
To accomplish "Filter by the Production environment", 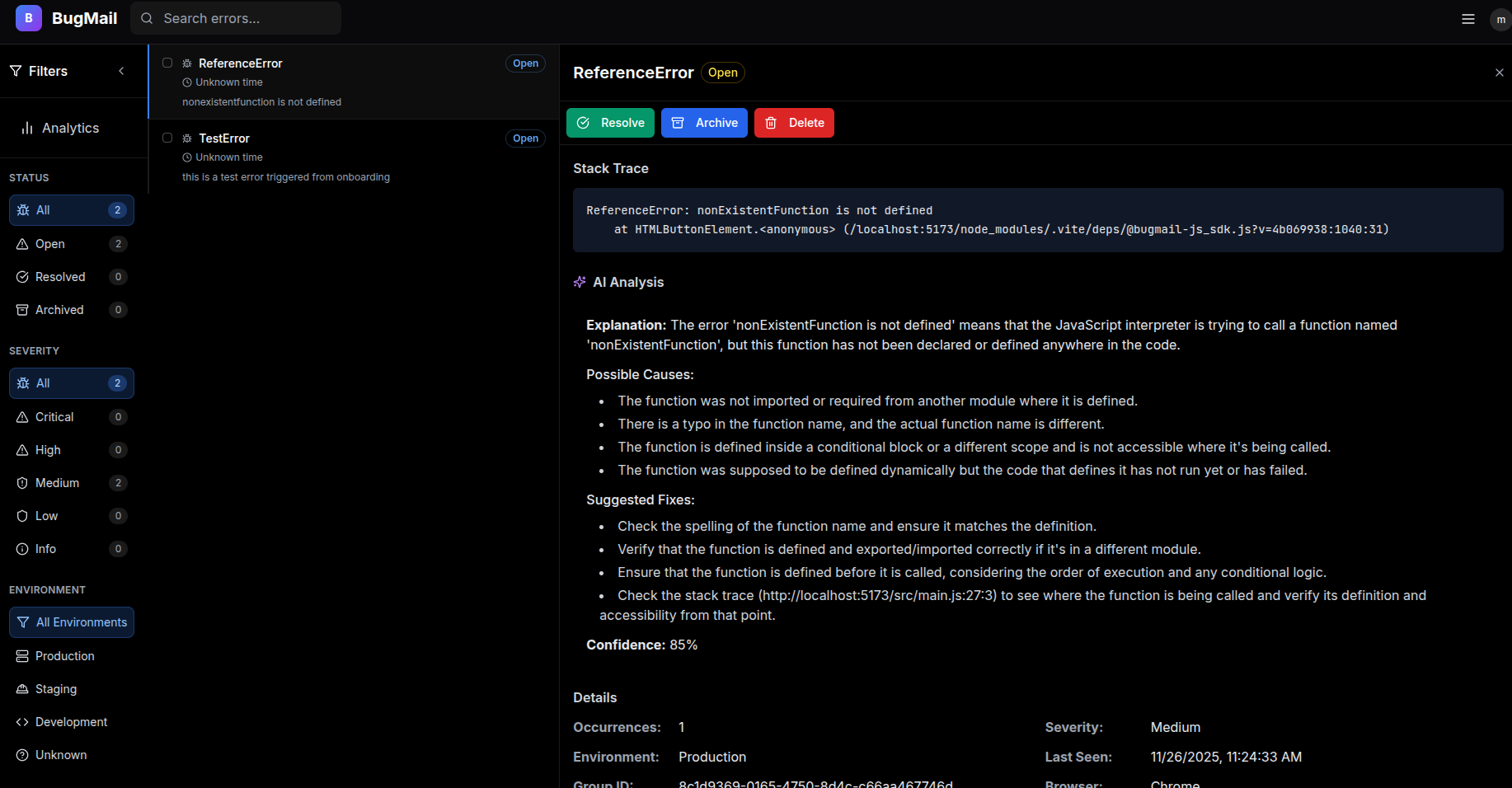I will [63, 655].
